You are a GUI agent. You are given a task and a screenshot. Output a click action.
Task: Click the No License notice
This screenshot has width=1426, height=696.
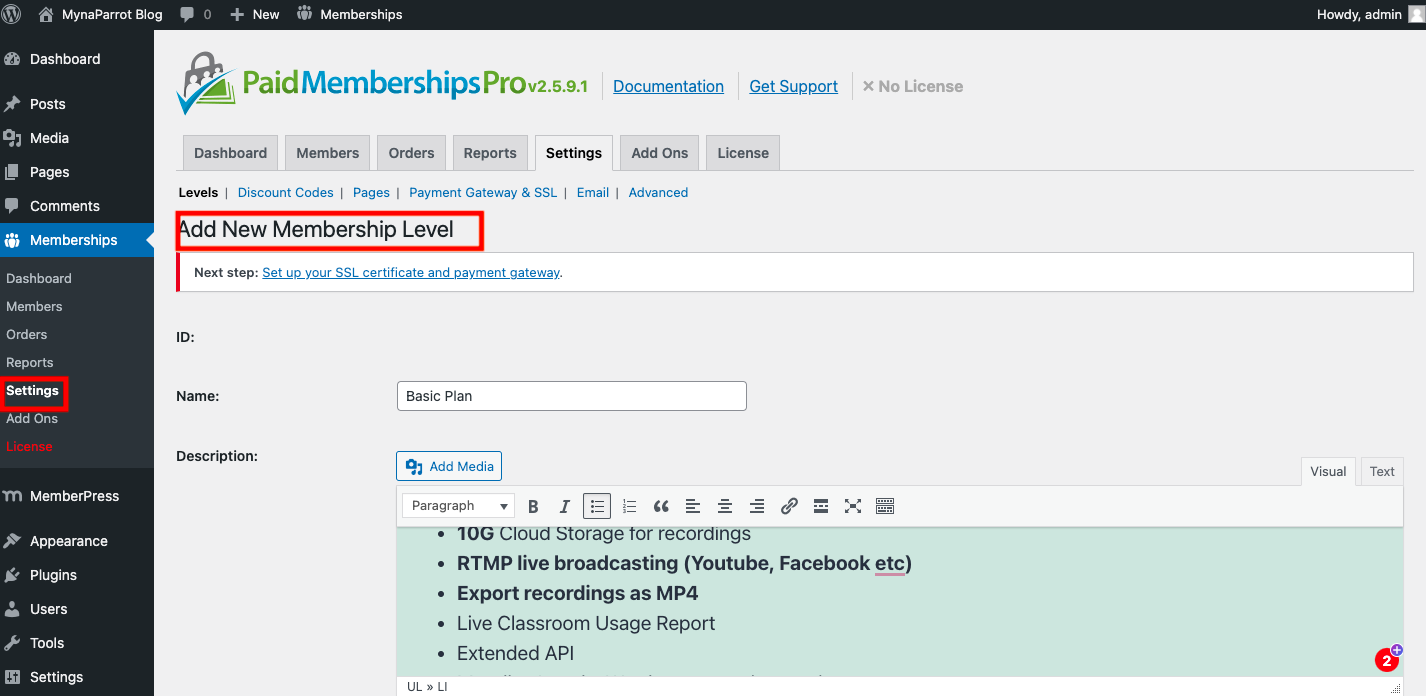pos(913,86)
